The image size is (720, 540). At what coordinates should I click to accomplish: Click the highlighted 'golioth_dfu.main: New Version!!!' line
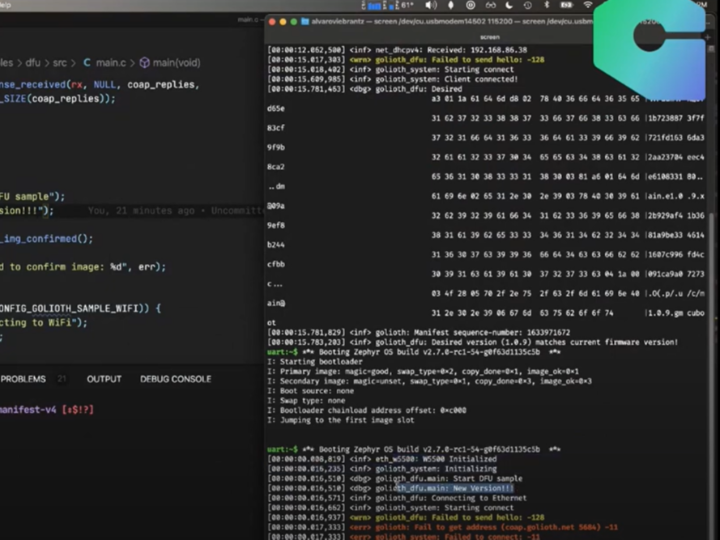[391, 488]
